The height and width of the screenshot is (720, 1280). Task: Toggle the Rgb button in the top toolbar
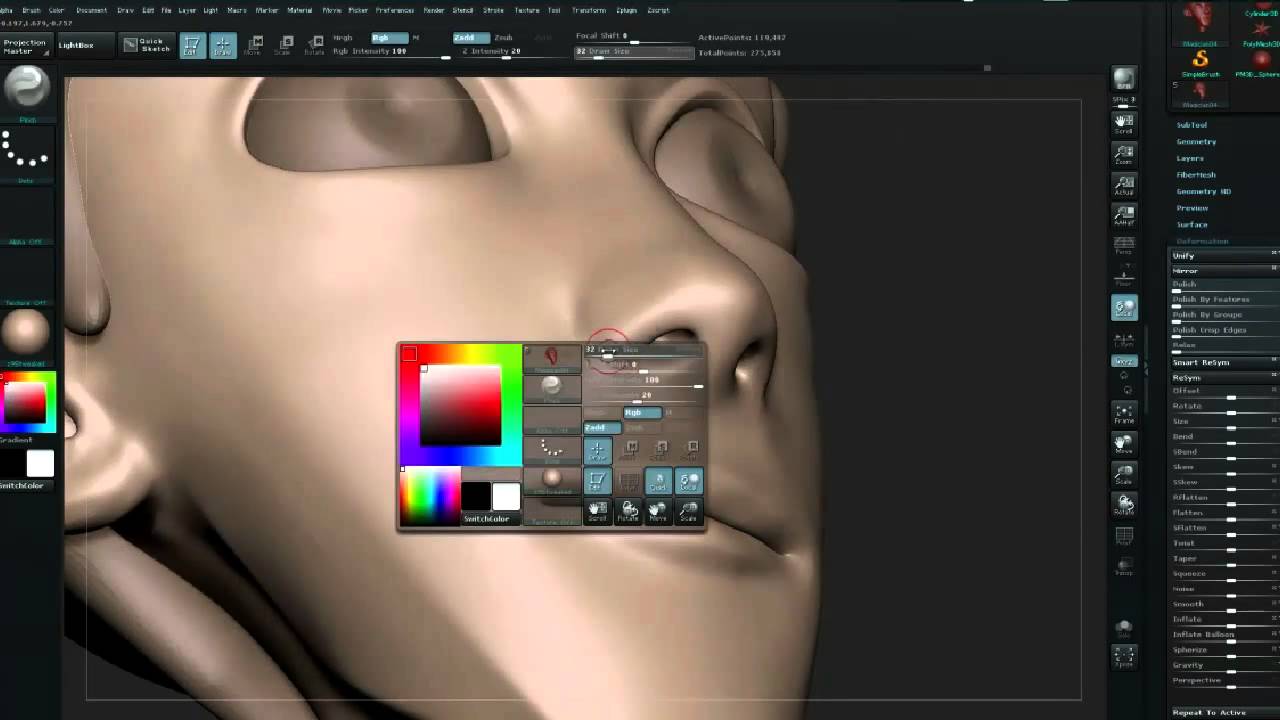(390, 38)
